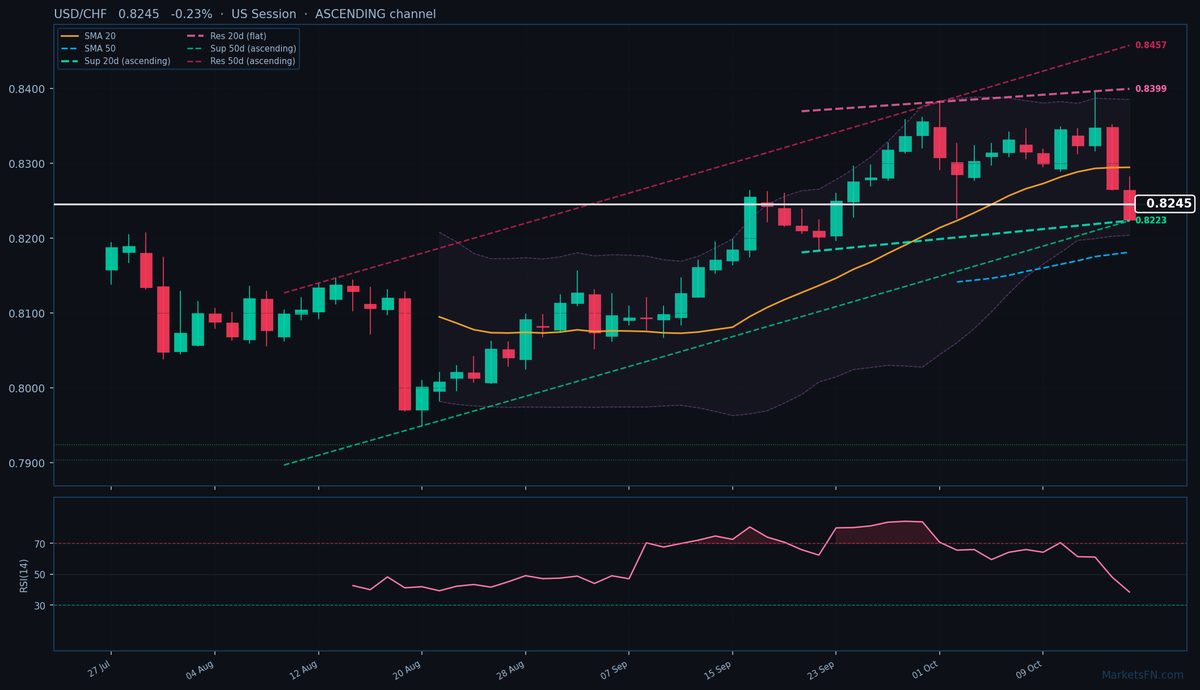Click the 12 Aug date label
The width and height of the screenshot is (1200, 690).
(305, 668)
